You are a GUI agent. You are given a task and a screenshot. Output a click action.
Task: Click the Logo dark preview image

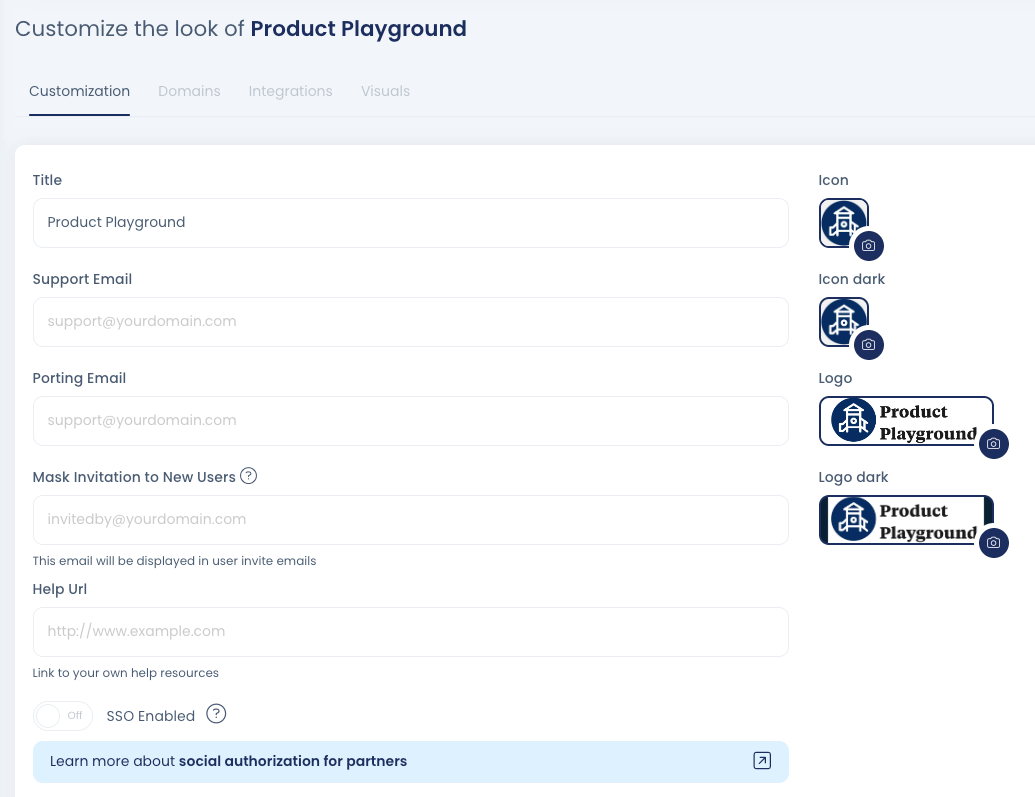click(903, 520)
